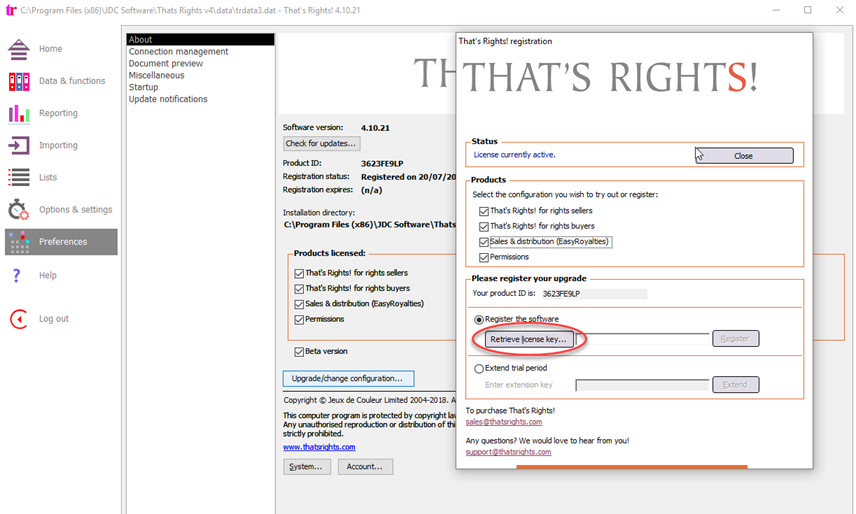Open the Lists icon

pyautogui.click(x=19, y=177)
